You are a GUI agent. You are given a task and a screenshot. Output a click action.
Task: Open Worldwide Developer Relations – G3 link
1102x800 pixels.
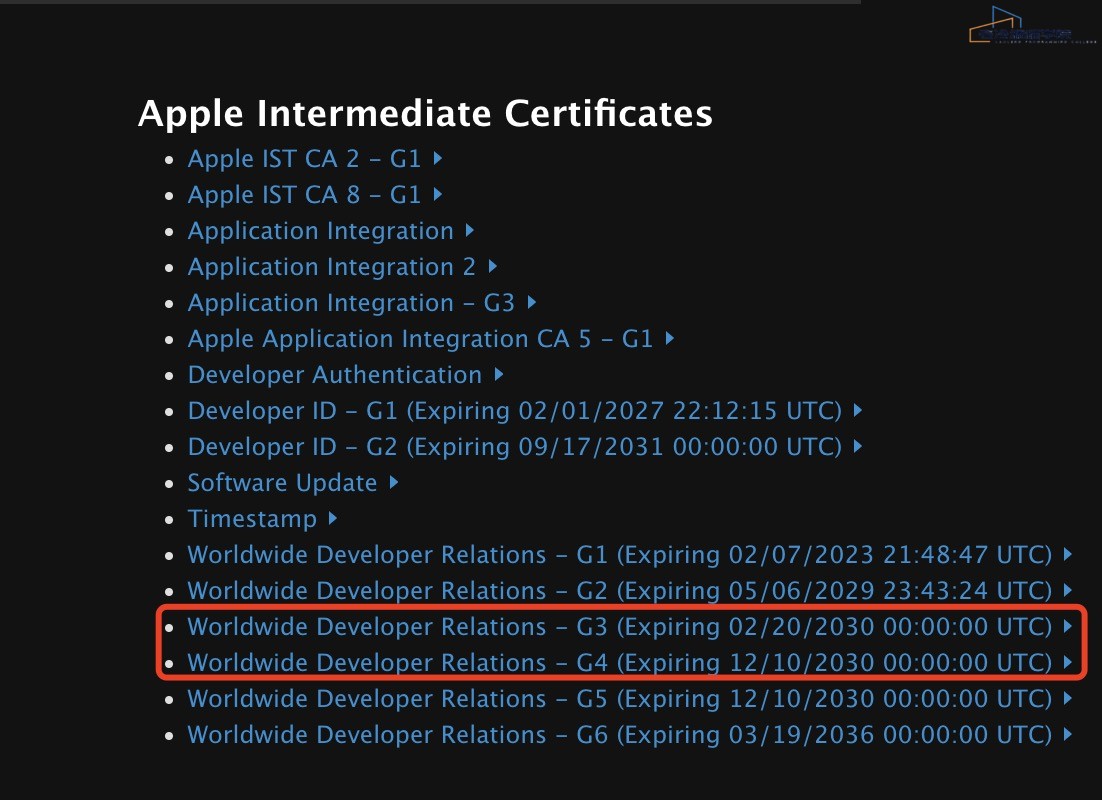(620, 626)
